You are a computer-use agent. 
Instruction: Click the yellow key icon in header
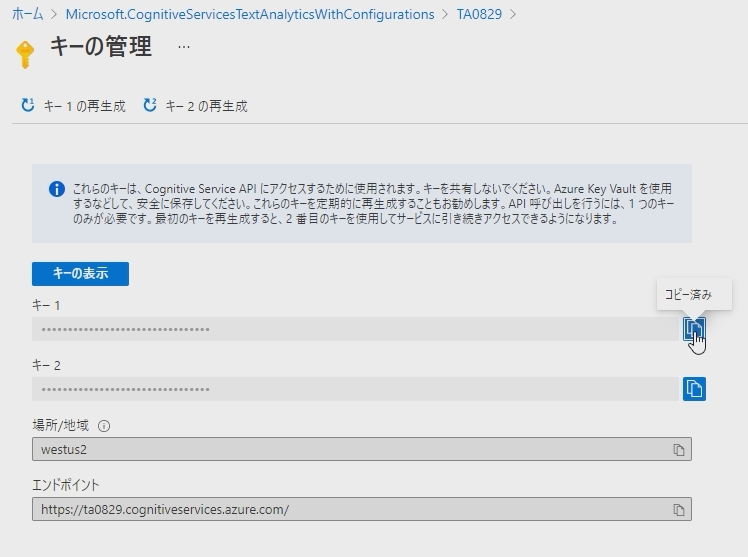coord(25,54)
